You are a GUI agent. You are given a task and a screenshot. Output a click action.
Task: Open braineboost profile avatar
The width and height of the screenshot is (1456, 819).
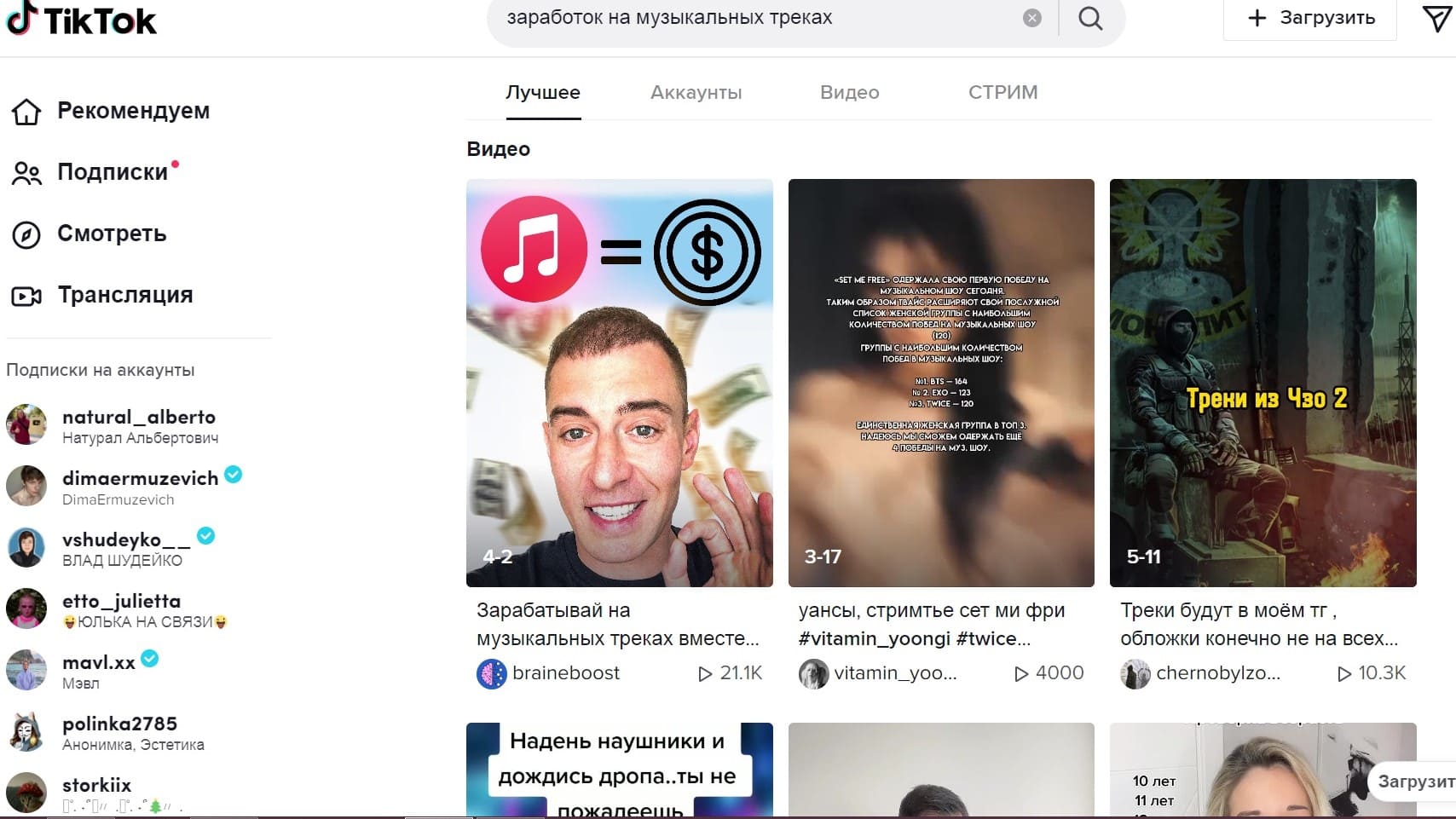(x=491, y=674)
